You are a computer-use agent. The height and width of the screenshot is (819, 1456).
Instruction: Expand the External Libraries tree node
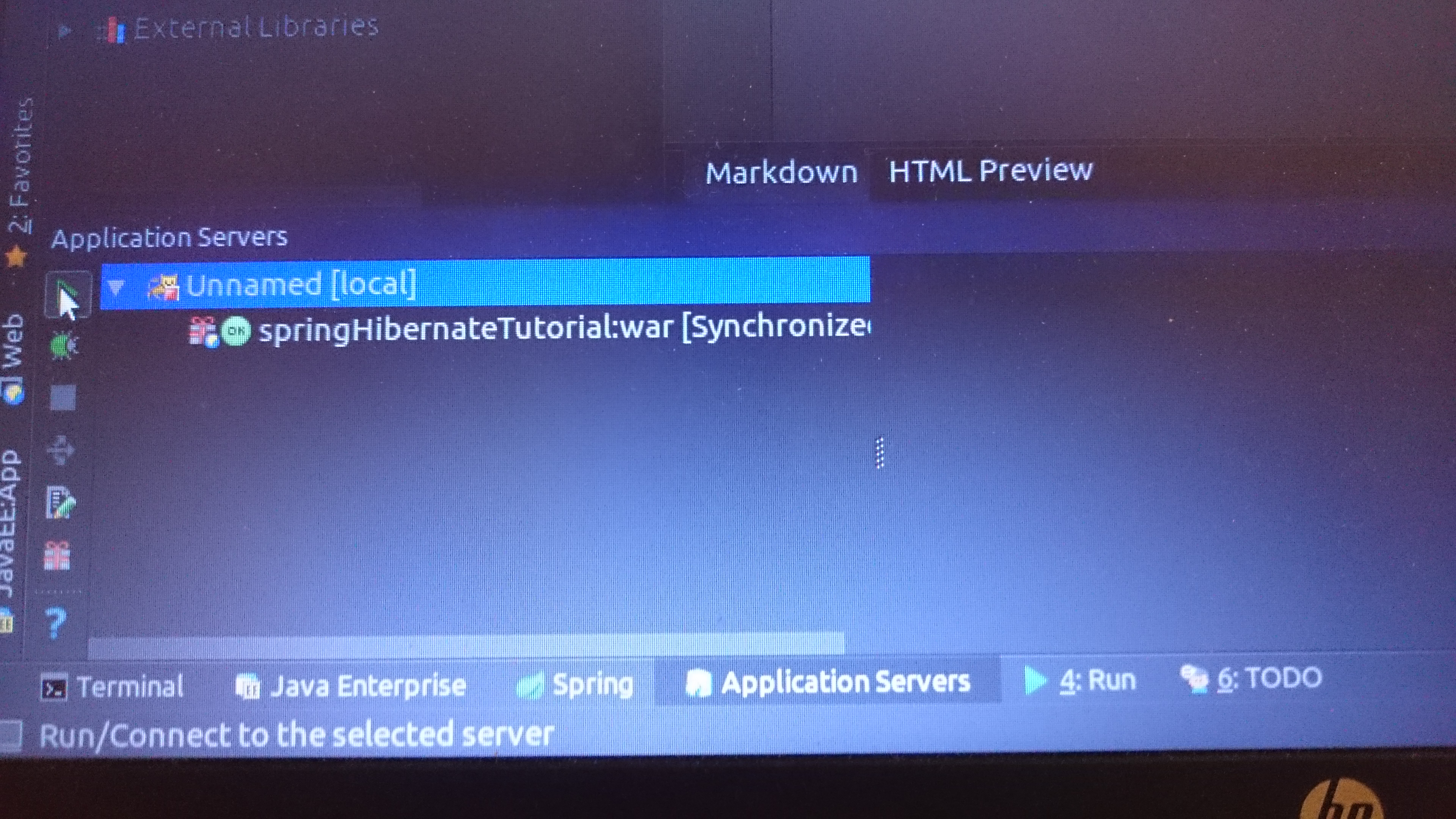[x=64, y=30]
